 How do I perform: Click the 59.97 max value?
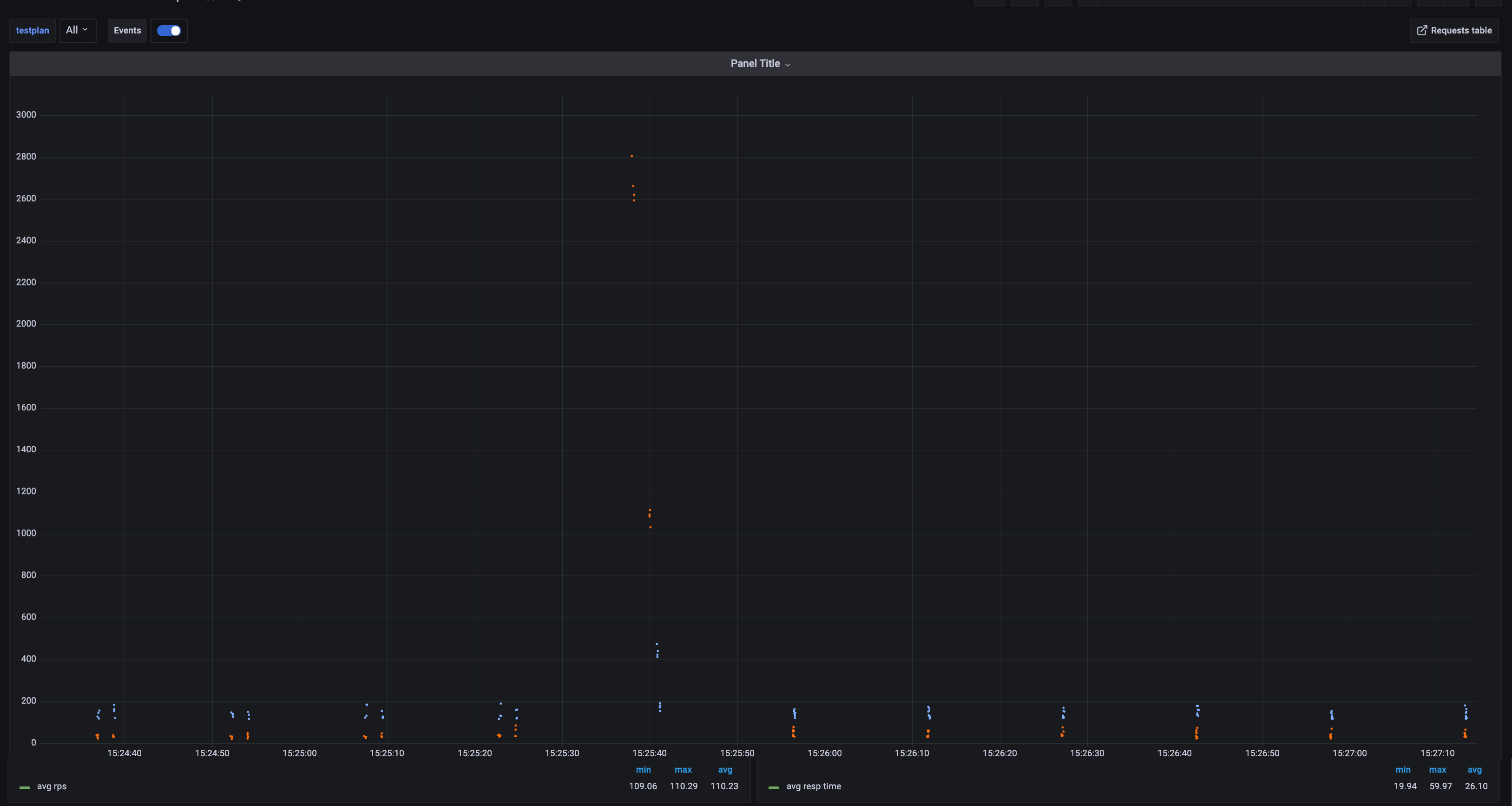1441,786
